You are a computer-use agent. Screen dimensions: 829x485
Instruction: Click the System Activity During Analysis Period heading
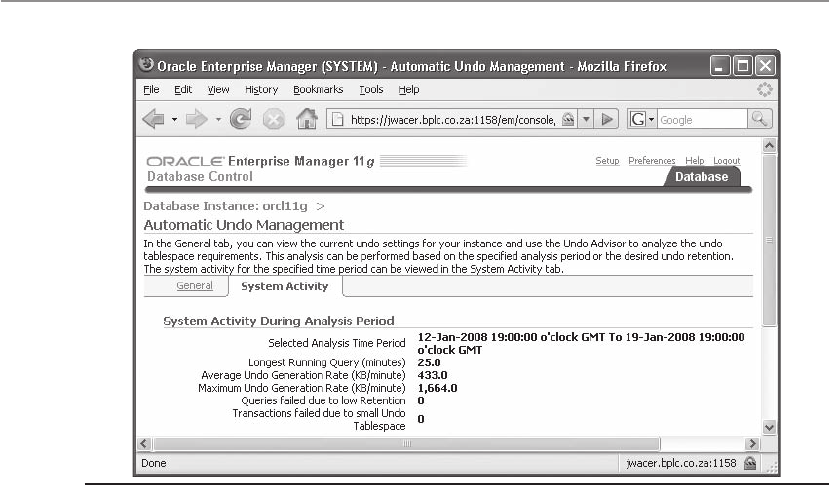[279, 321]
